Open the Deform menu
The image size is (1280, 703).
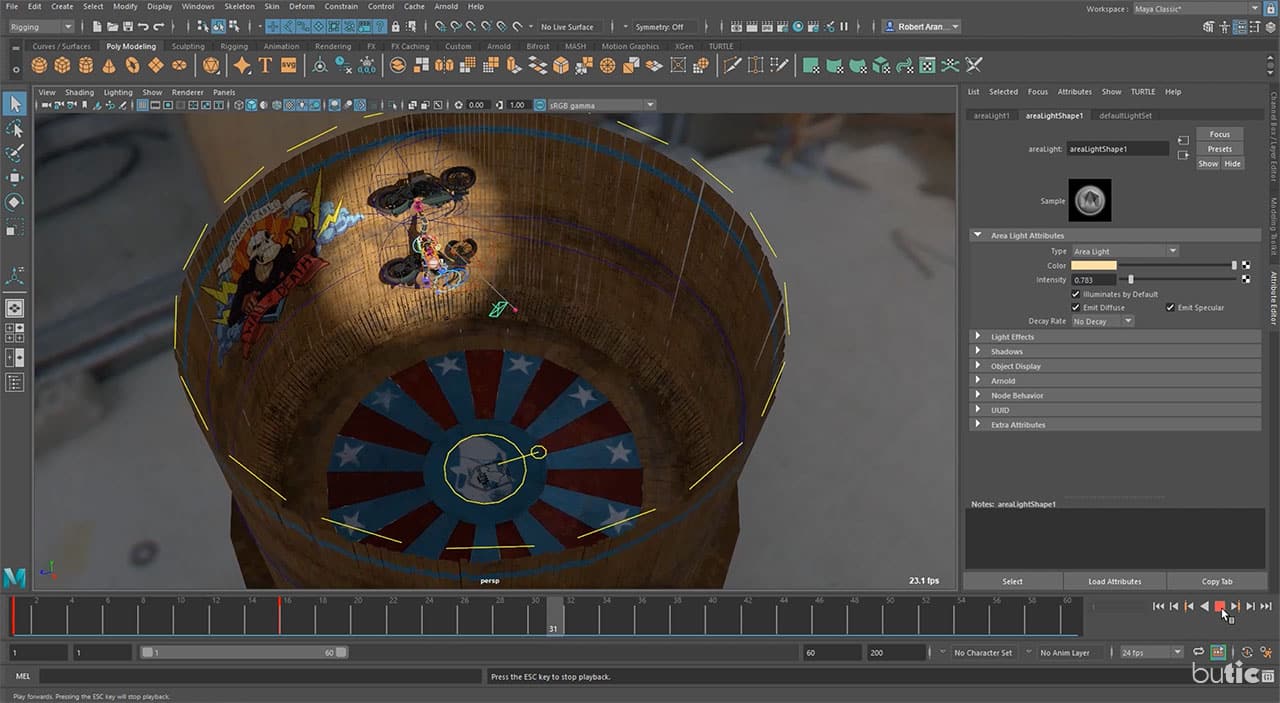click(301, 6)
